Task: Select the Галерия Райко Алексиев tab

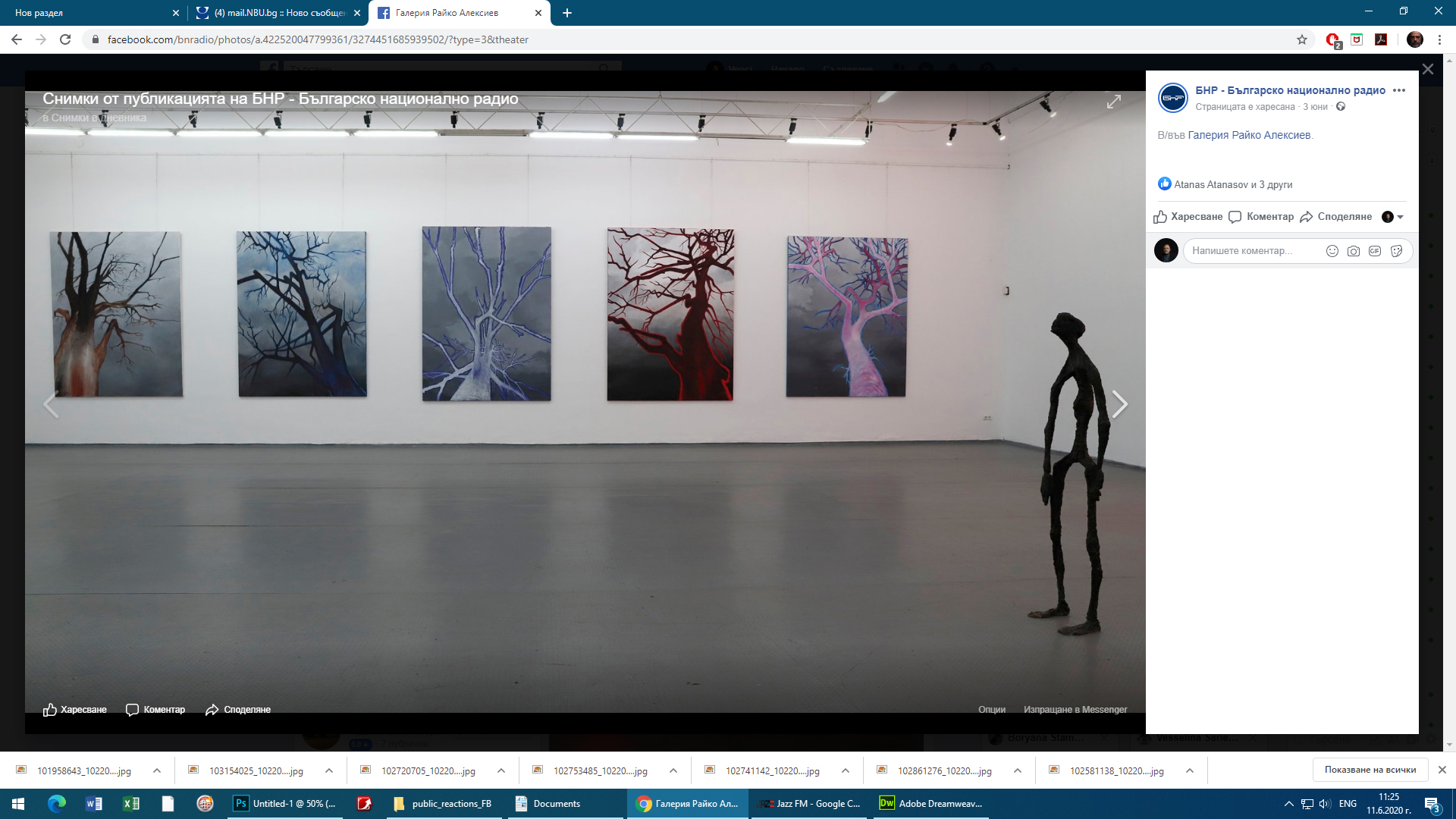Action: pyautogui.click(x=460, y=13)
